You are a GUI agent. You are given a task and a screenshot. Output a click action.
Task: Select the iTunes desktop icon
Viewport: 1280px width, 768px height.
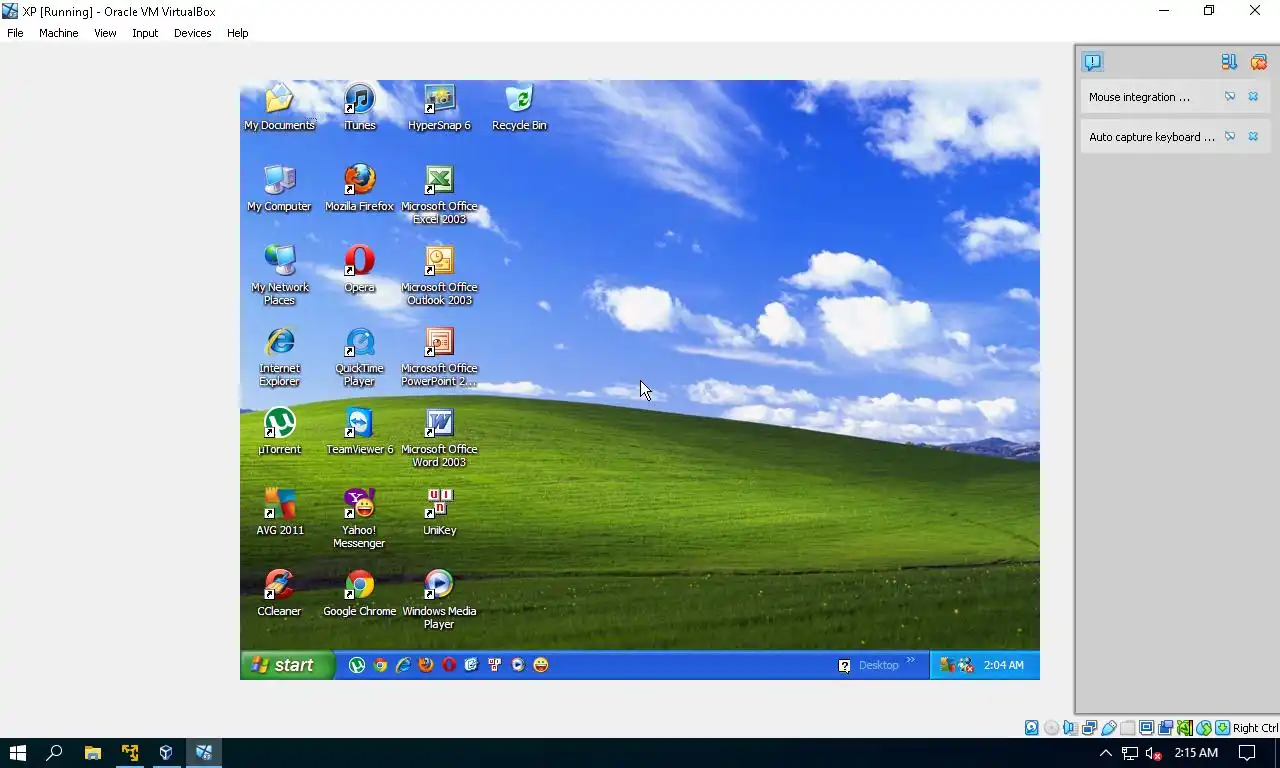(359, 107)
